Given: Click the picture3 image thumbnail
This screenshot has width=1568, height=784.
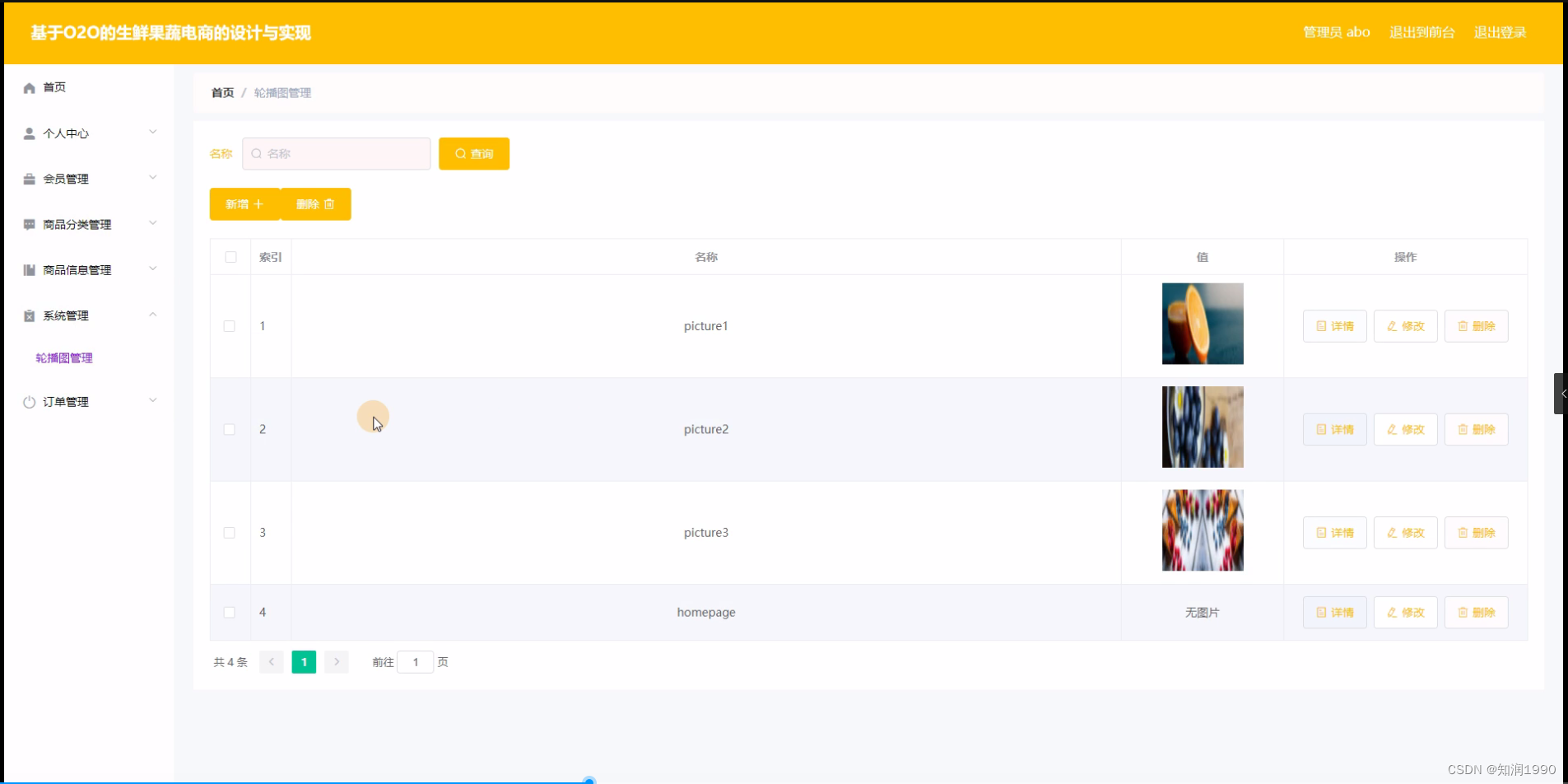Looking at the screenshot, I should [x=1202, y=530].
